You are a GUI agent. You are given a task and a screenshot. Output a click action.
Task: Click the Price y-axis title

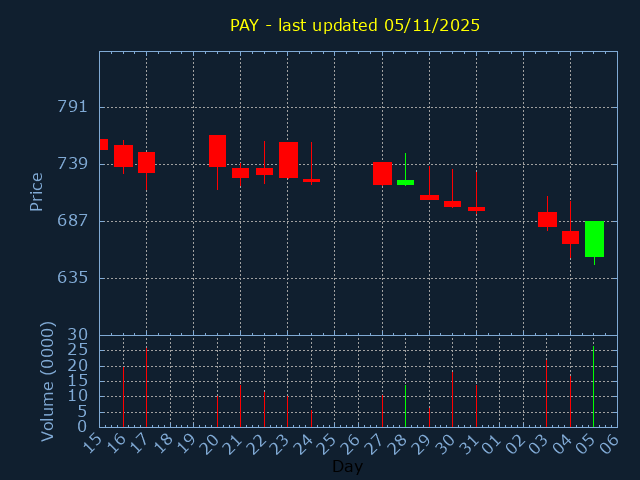click(x=37, y=191)
